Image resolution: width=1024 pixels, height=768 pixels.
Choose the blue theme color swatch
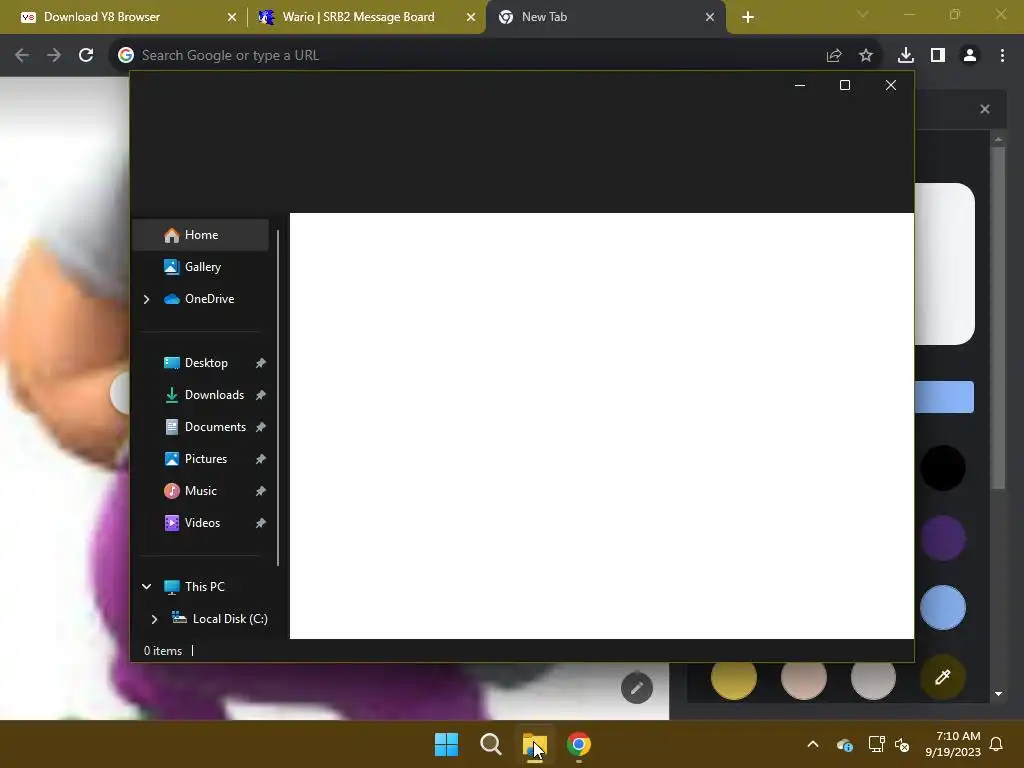click(942, 607)
